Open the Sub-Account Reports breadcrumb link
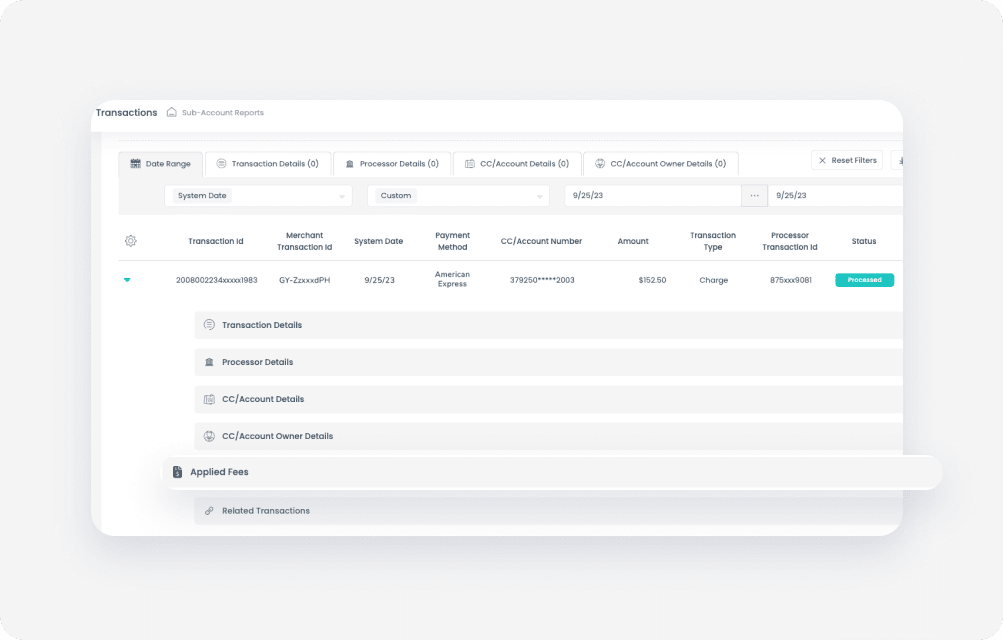Screen dimensions: 1003x640 pos(223,113)
